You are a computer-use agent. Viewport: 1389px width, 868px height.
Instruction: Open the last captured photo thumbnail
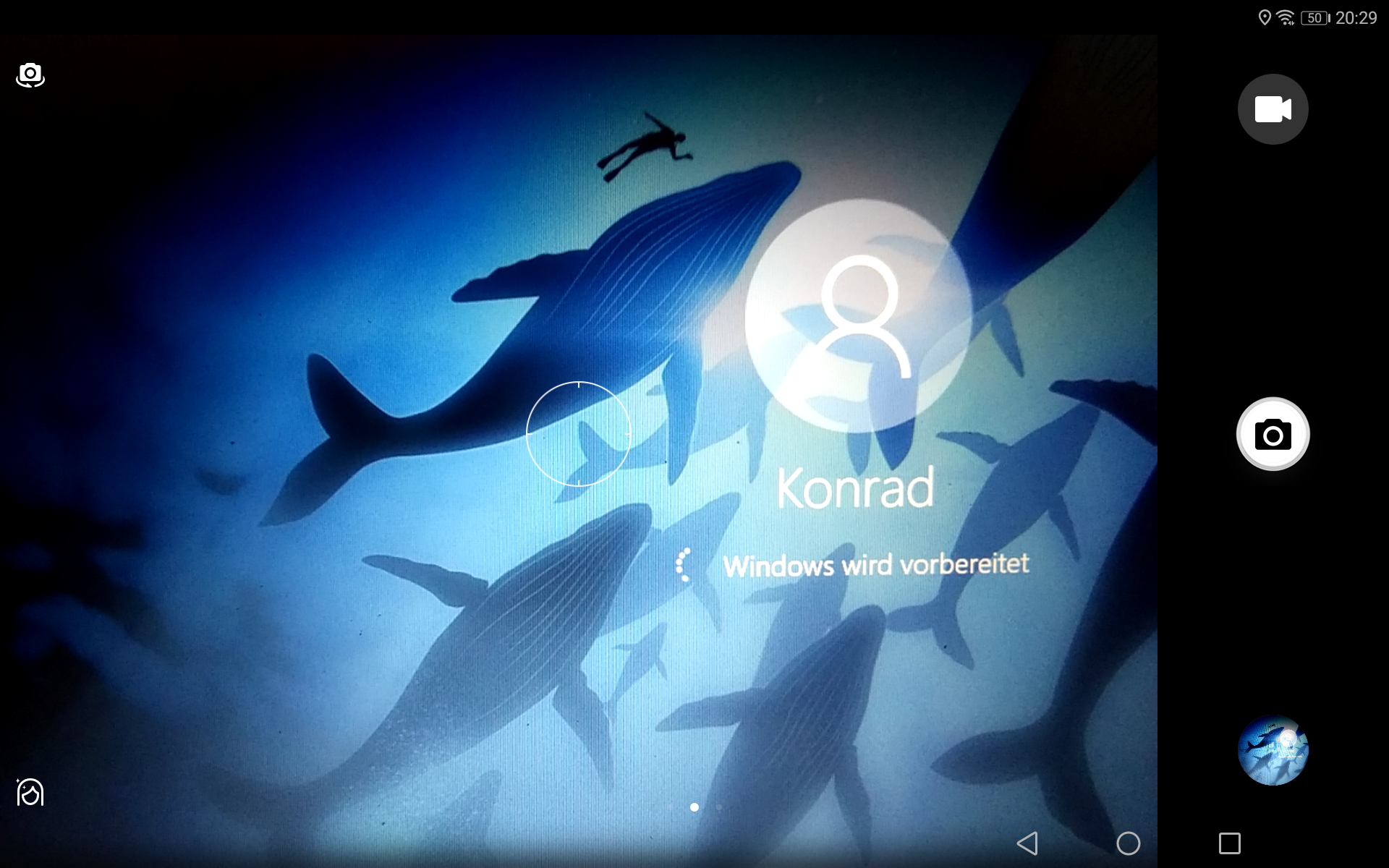[x=1273, y=751]
